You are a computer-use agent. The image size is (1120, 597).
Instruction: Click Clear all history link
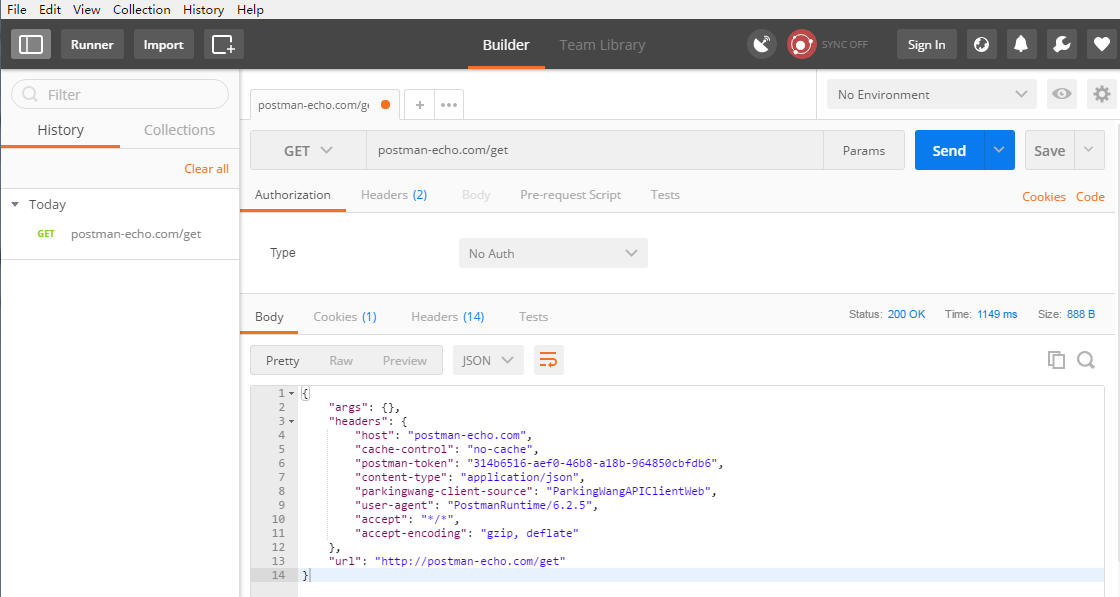tap(206, 169)
